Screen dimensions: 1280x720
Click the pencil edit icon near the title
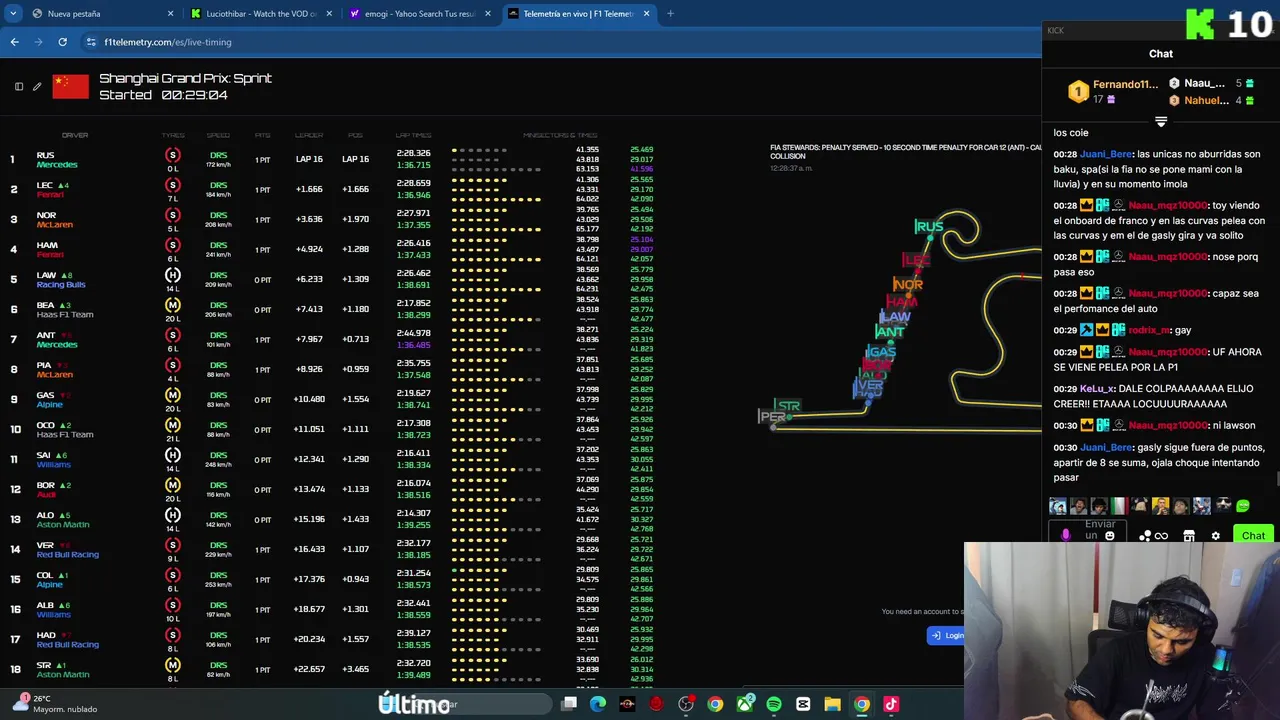pyautogui.click(x=37, y=87)
